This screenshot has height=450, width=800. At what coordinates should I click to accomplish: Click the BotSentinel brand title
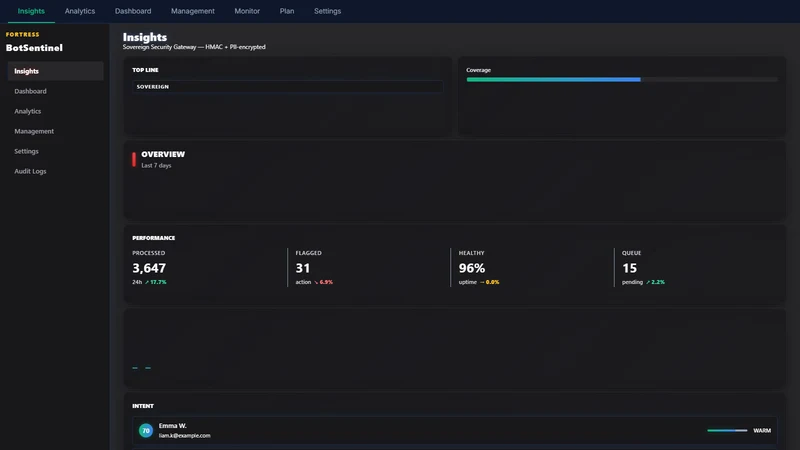(34, 48)
